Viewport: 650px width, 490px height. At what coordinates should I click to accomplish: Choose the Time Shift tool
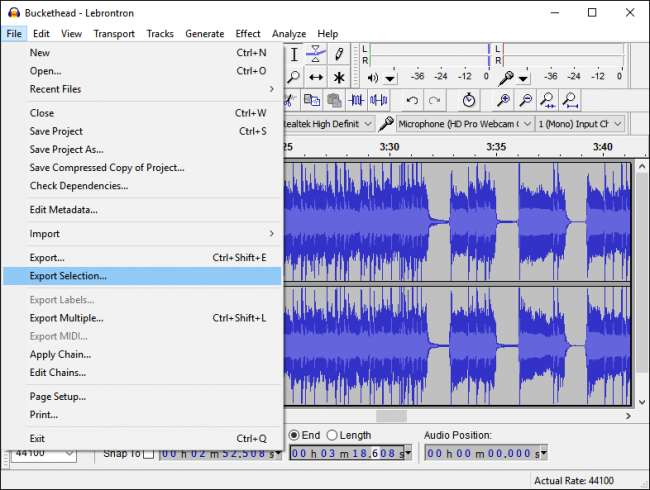click(316, 77)
